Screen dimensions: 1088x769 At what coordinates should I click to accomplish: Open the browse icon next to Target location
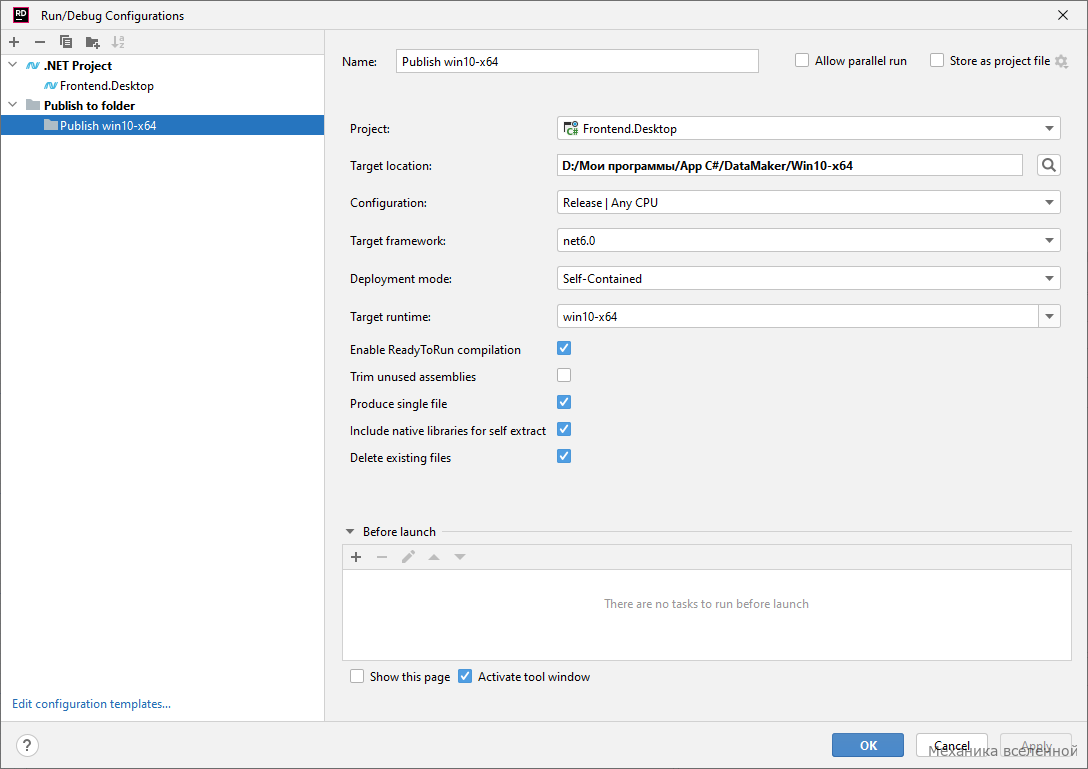[1048, 165]
